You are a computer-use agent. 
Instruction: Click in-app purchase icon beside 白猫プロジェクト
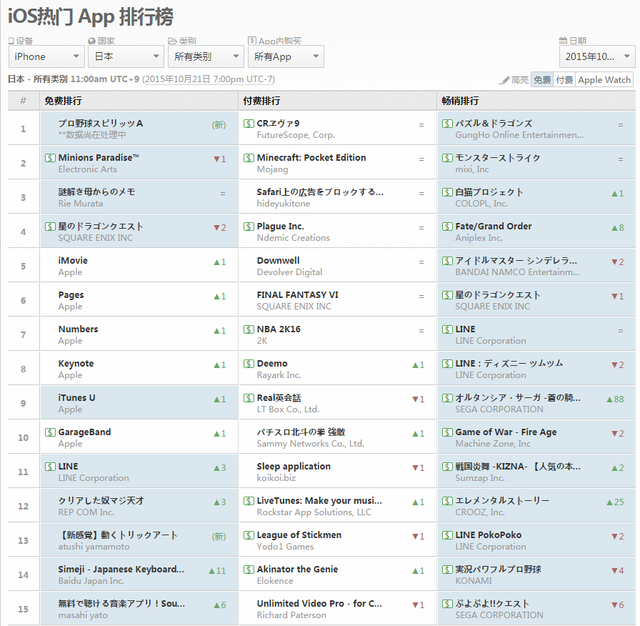447,192
